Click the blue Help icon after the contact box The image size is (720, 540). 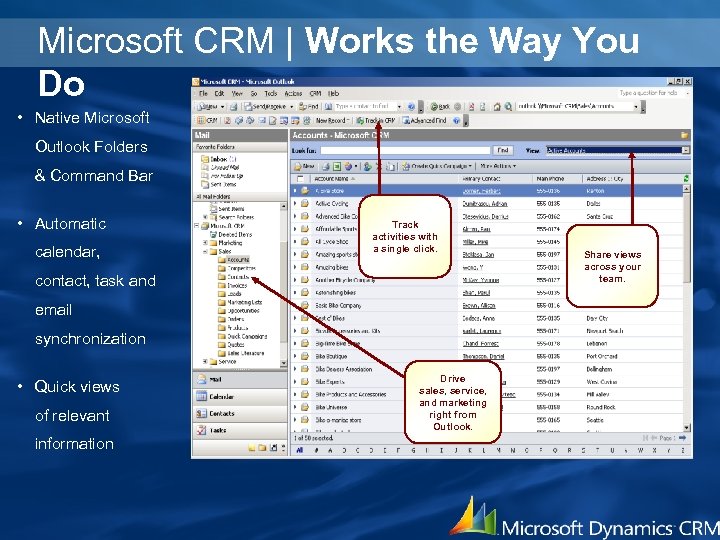tap(411, 107)
